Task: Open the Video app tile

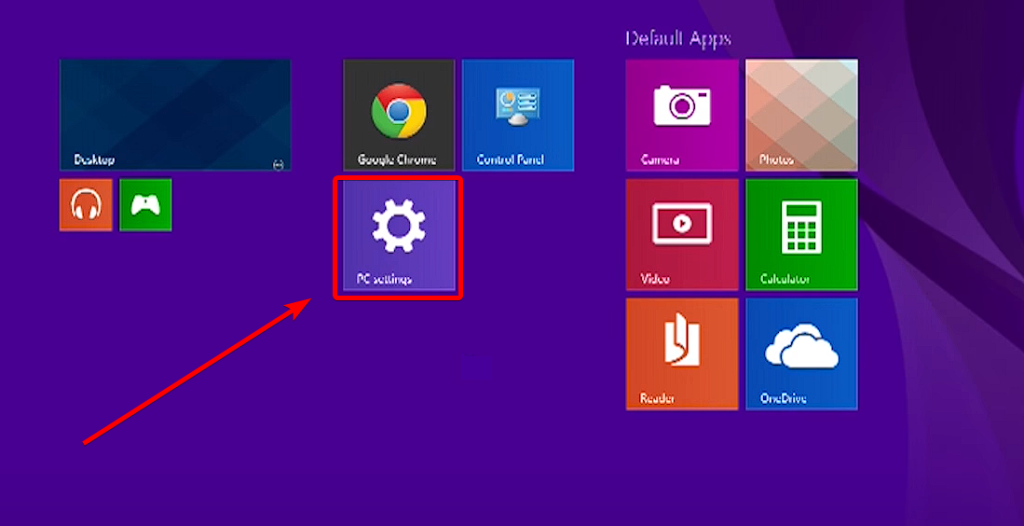Action: pos(682,235)
